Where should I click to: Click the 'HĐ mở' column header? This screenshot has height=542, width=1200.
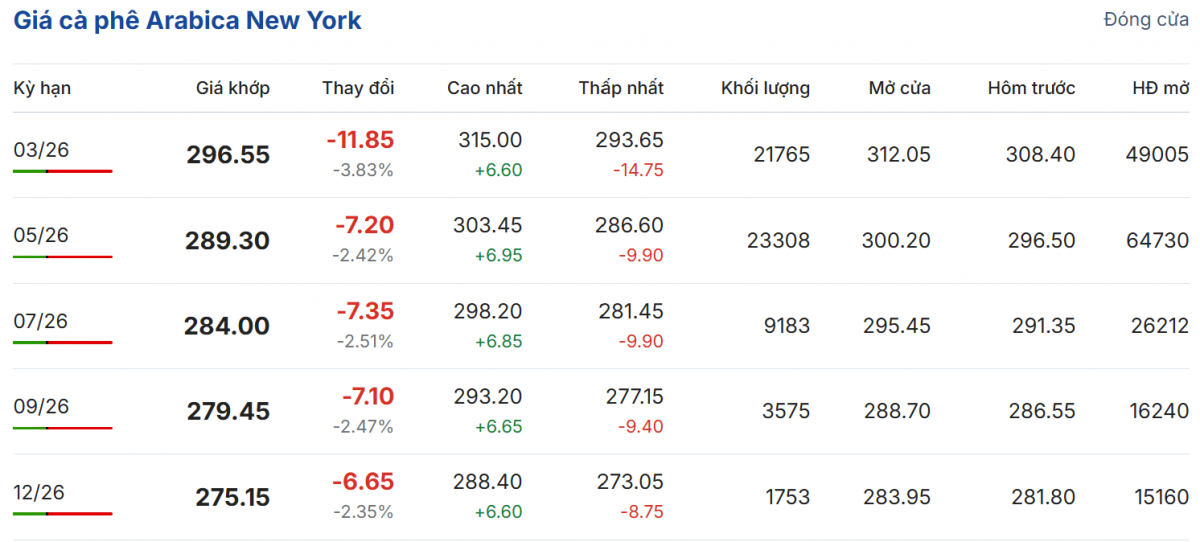click(x=1160, y=88)
